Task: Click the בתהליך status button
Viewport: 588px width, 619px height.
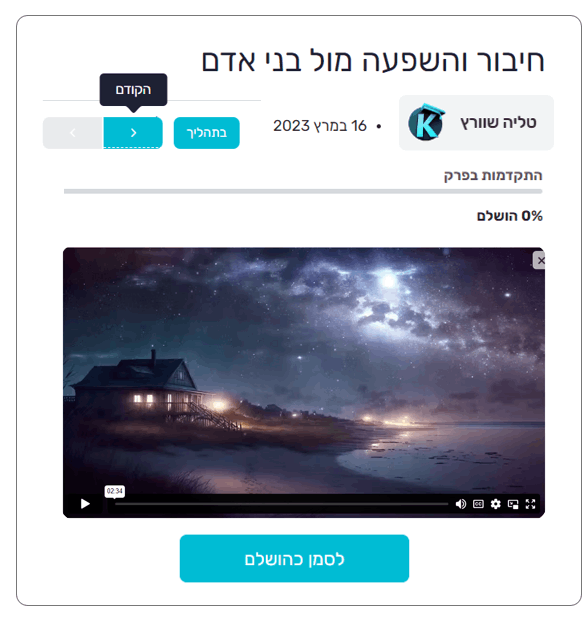Action: pos(207,133)
